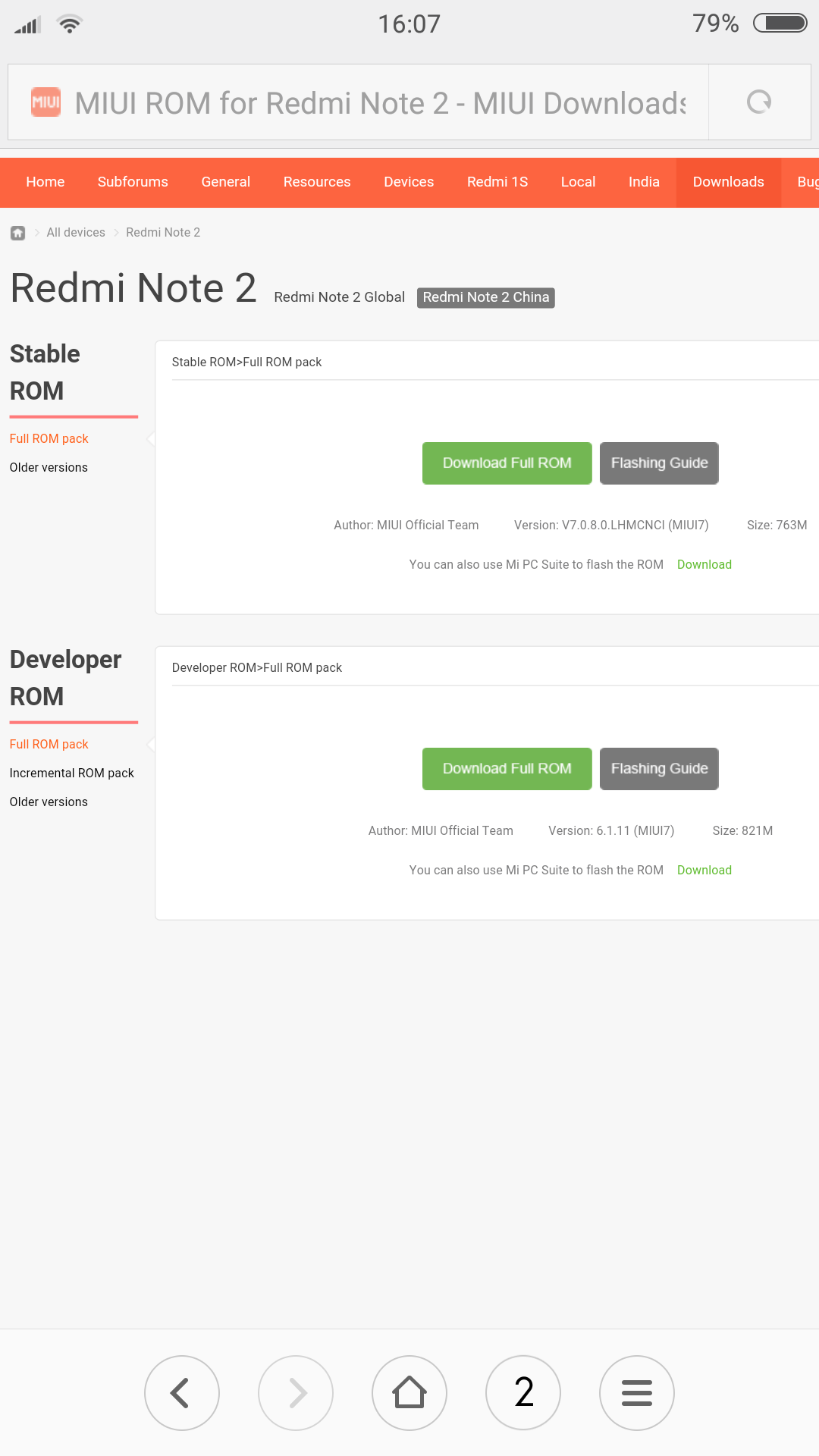Reload the page with the refresh icon
The height and width of the screenshot is (1456, 819).
[x=759, y=102]
